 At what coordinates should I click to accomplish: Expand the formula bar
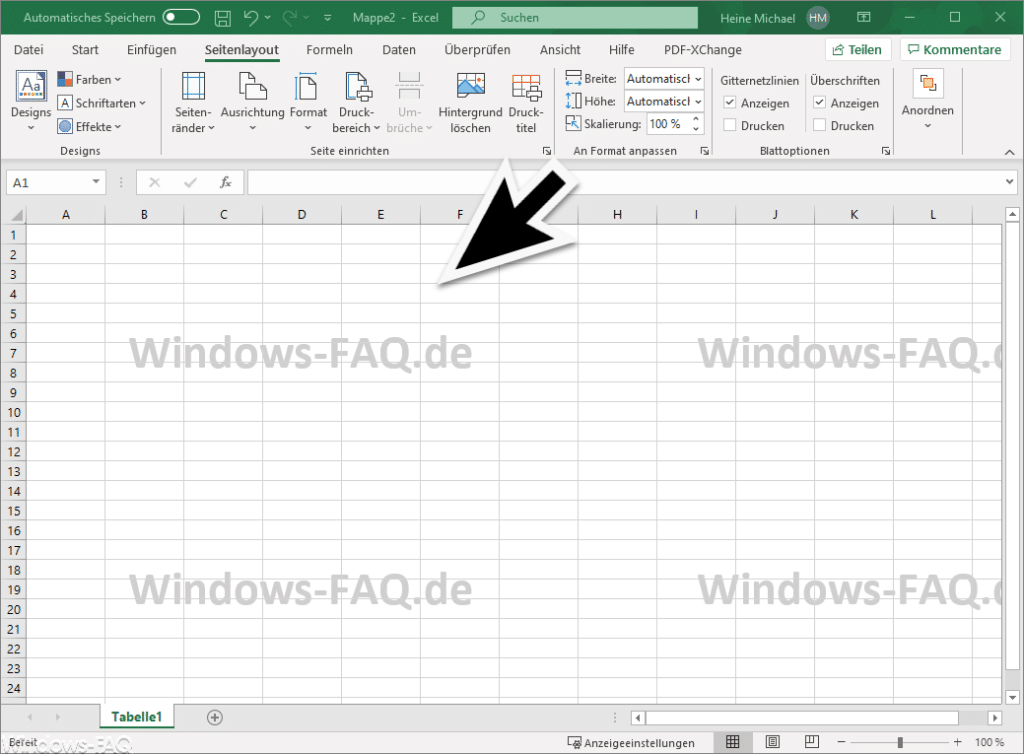point(1010,182)
